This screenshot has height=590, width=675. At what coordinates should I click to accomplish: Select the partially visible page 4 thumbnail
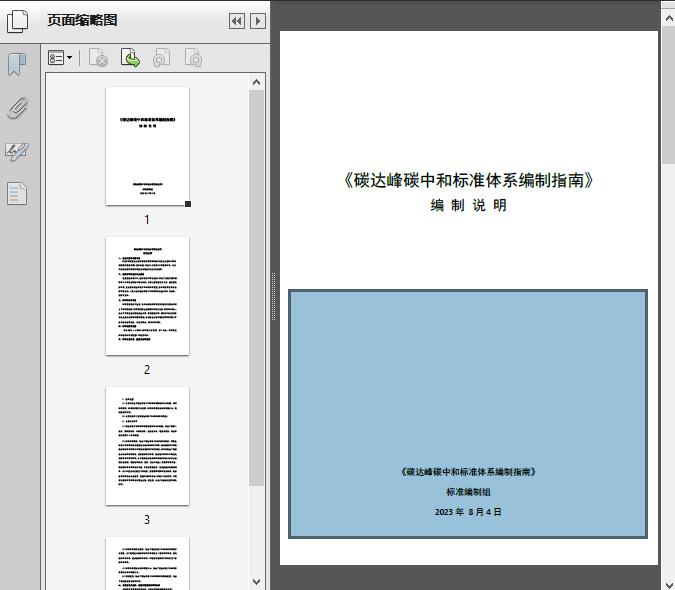tap(147, 563)
